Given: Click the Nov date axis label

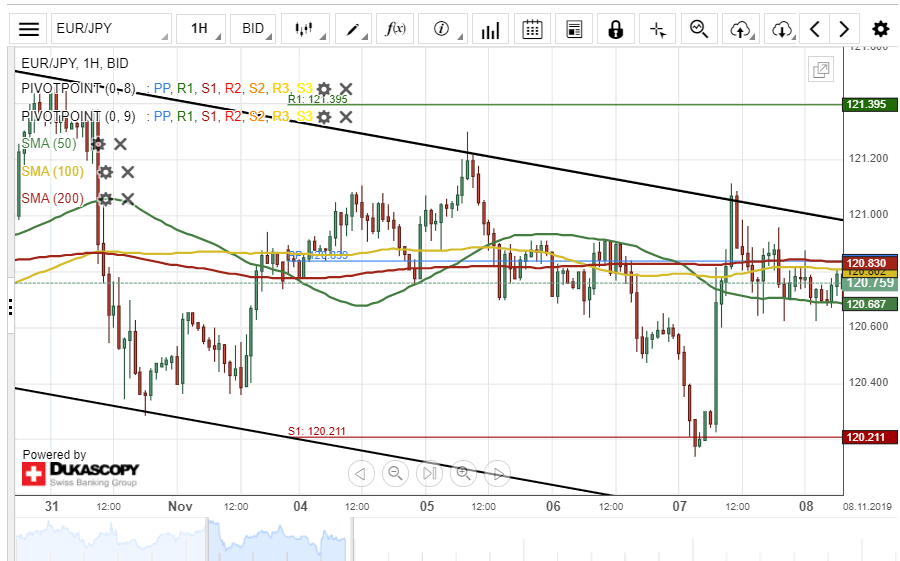Looking at the screenshot, I should click(x=180, y=506).
